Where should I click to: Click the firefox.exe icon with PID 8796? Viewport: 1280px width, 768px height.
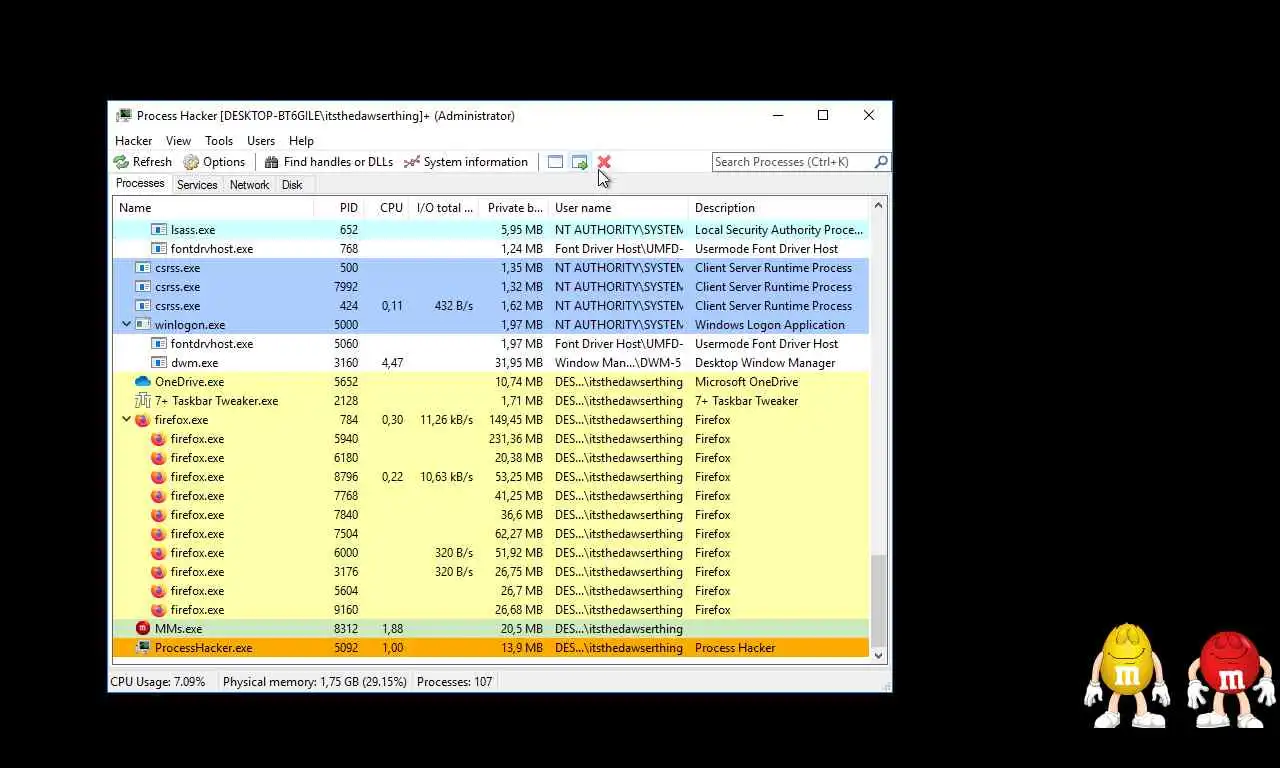click(x=158, y=477)
